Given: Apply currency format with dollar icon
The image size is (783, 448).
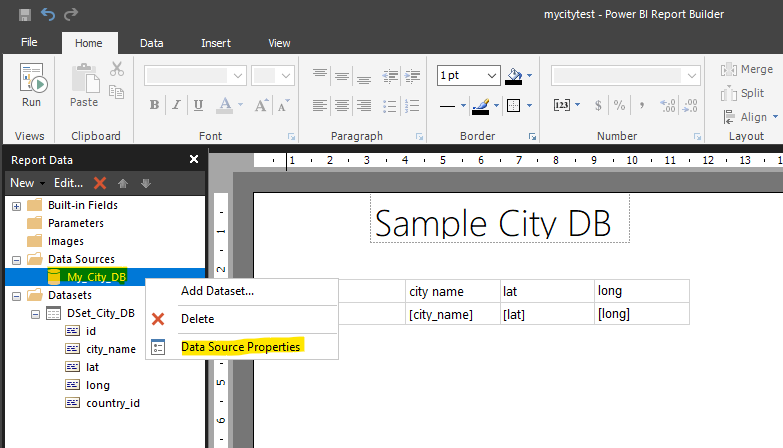Looking at the screenshot, I should (x=598, y=105).
